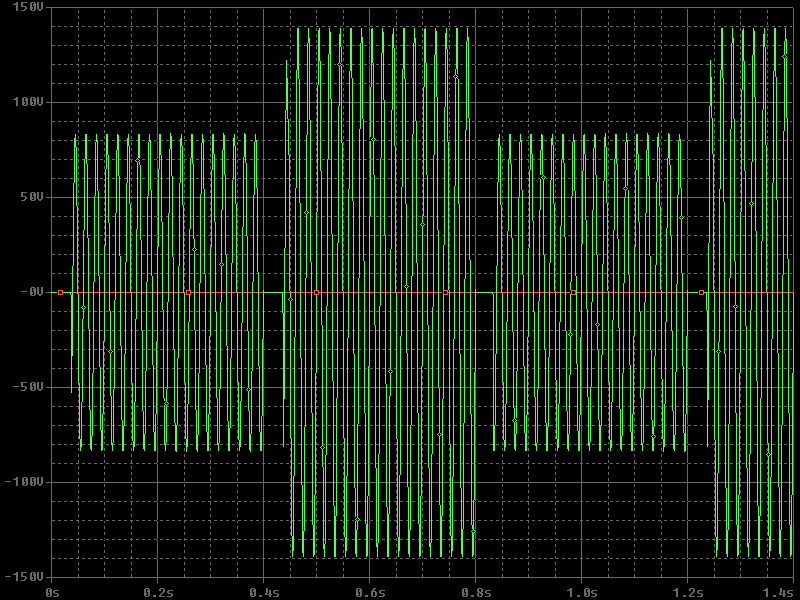Select the red square marker just before 1.0s
This screenshot has width=800, height=600.
pyautogui.click(x=573, y=292)
